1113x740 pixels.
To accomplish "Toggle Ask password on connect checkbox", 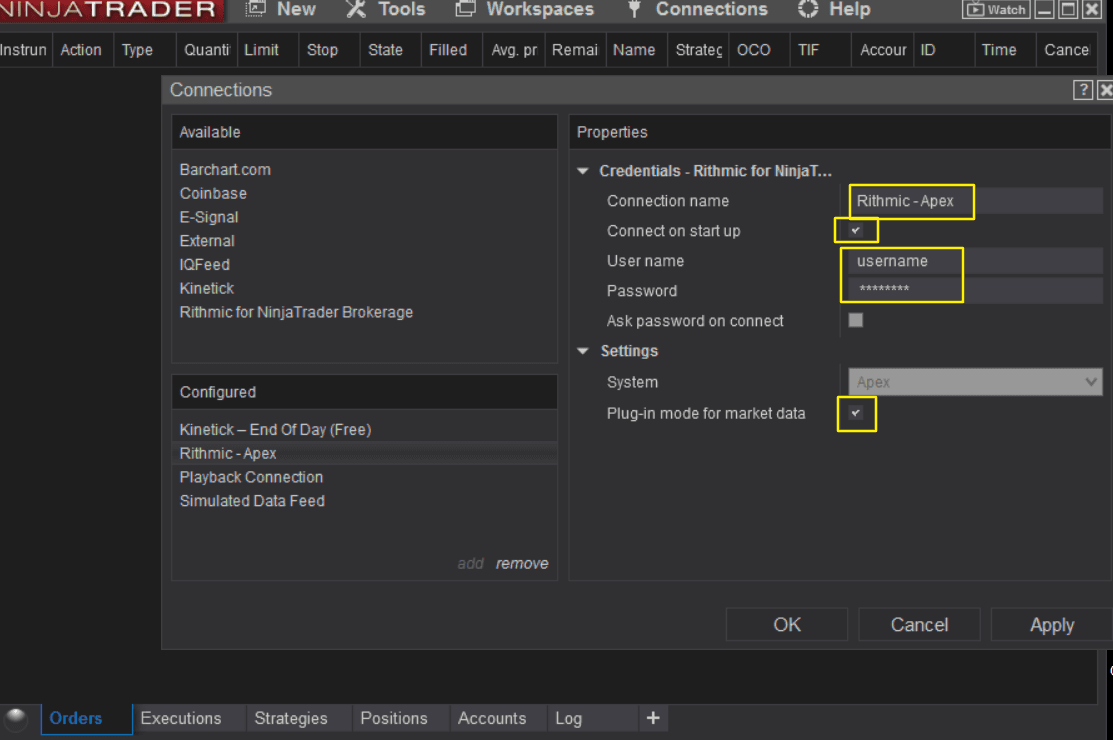I will (856, 320).
